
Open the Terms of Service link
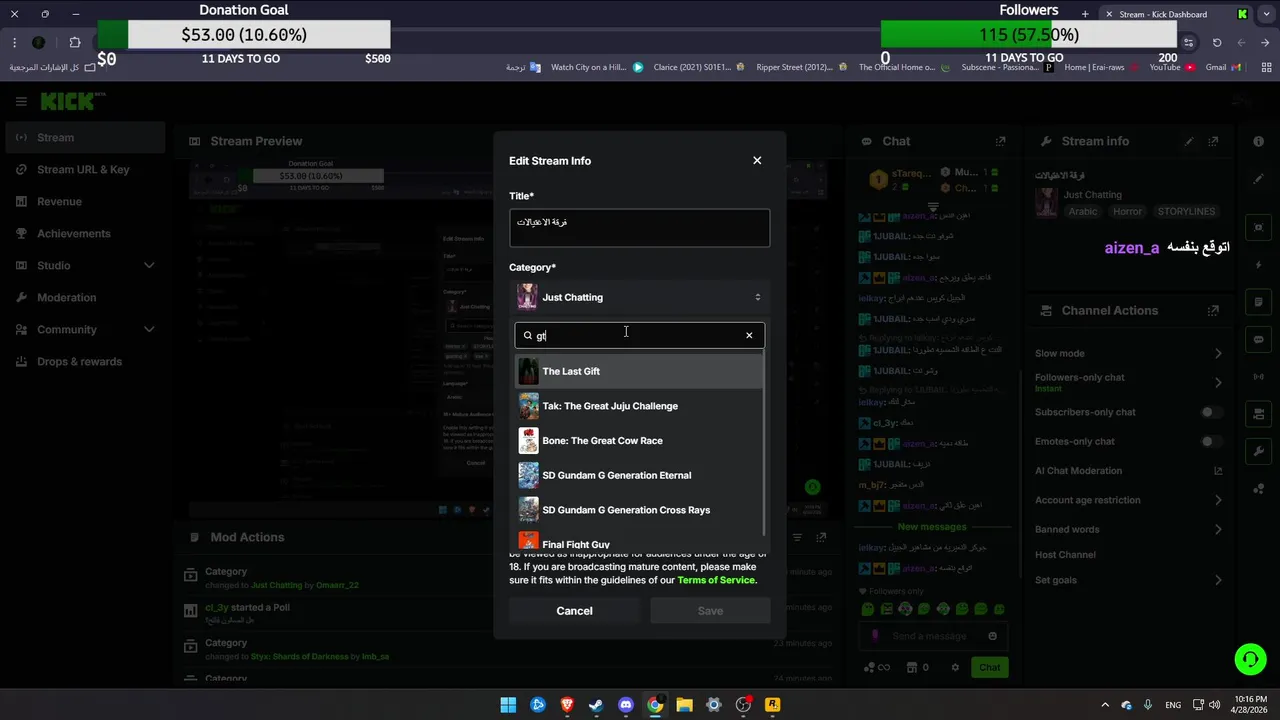coord(717,580)
